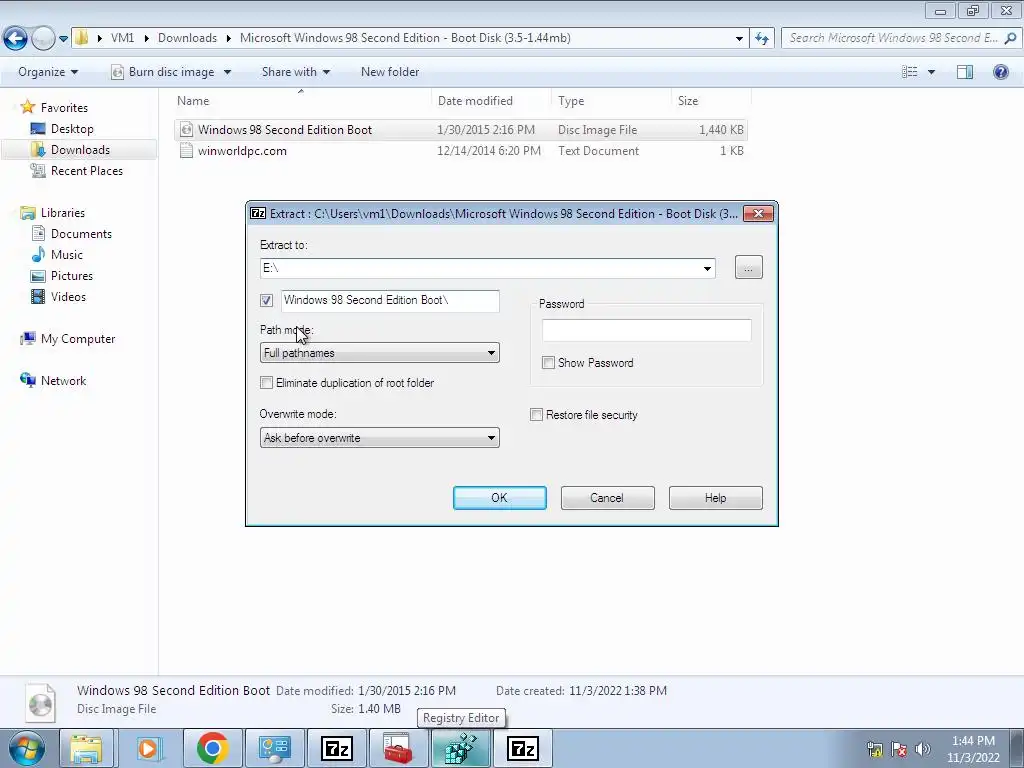1024x768 pixels.
Task: Open Recent Places in the navigation pane
Action: click(86, 170)
